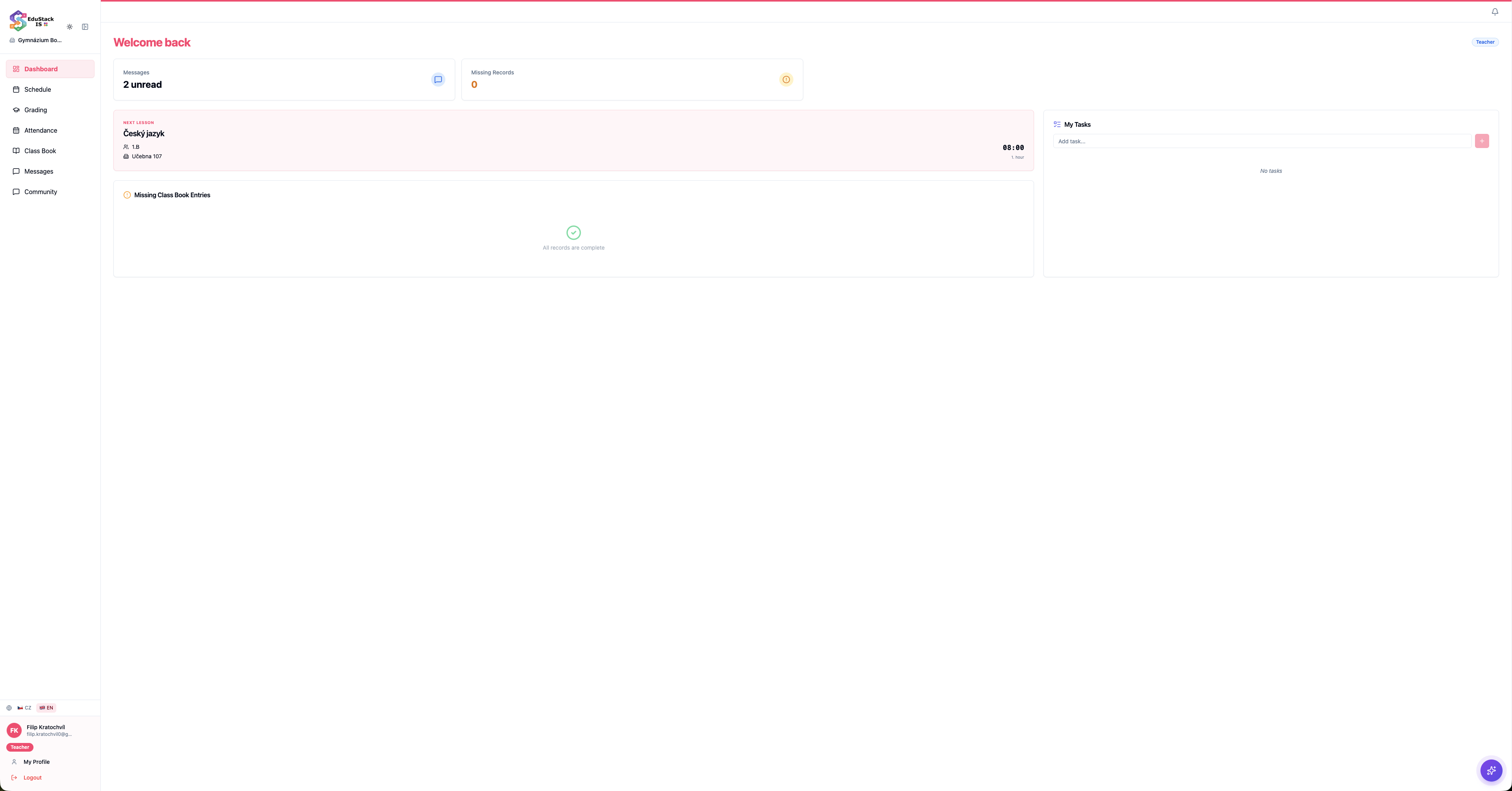Image resolution: width=1512 pixels, height=791 pixels.
Task: Focus the Add task input field
Action: [1262, 141]
